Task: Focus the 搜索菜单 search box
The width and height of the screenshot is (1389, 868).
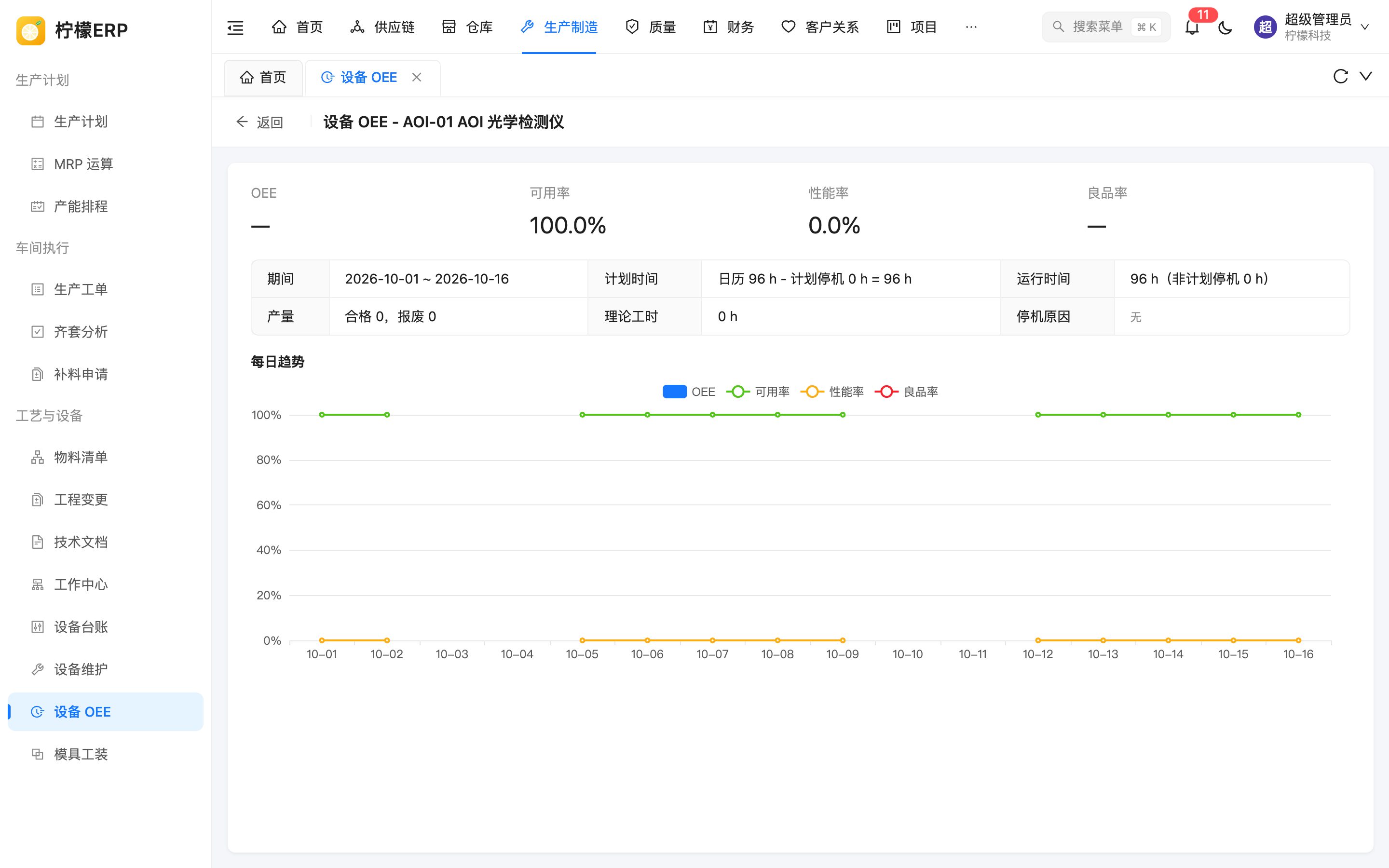Action: coord(1105,27)
